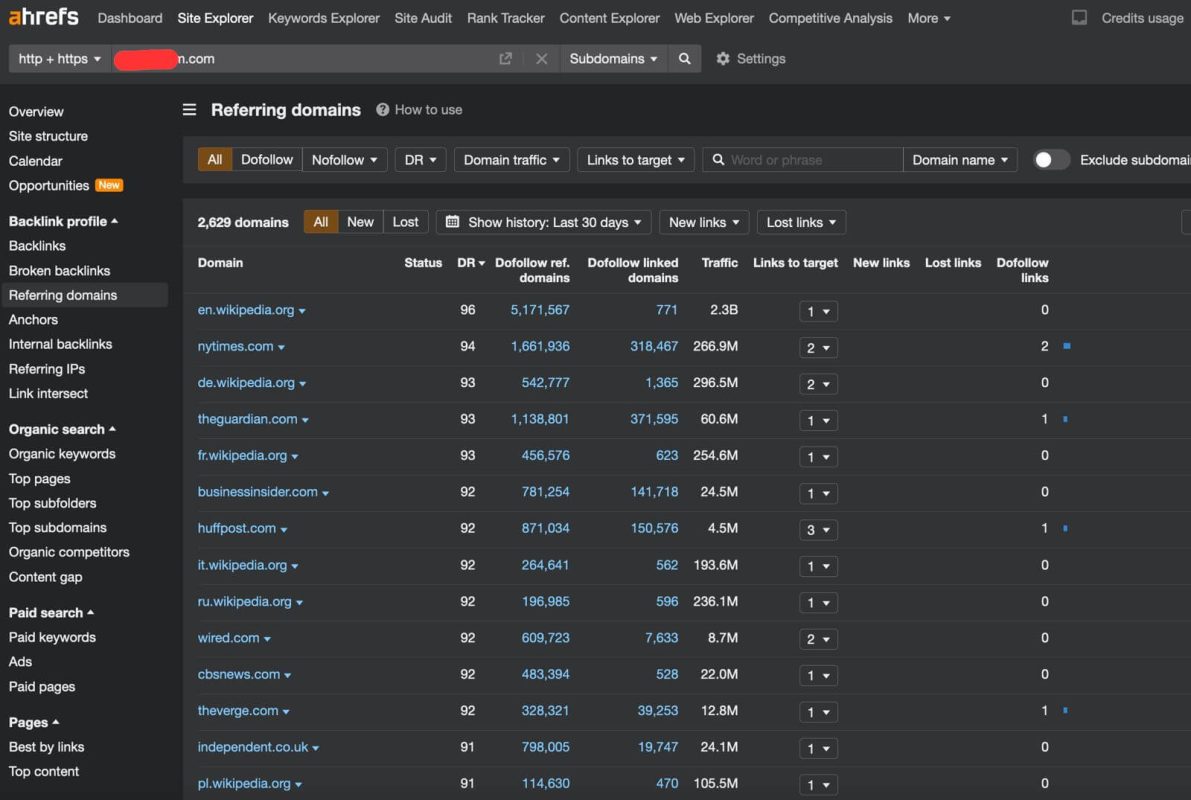Open Show history: Last 30 days dropdown
The height and width of the screenshot is (800, 1191).
click(x=544, y=222)
